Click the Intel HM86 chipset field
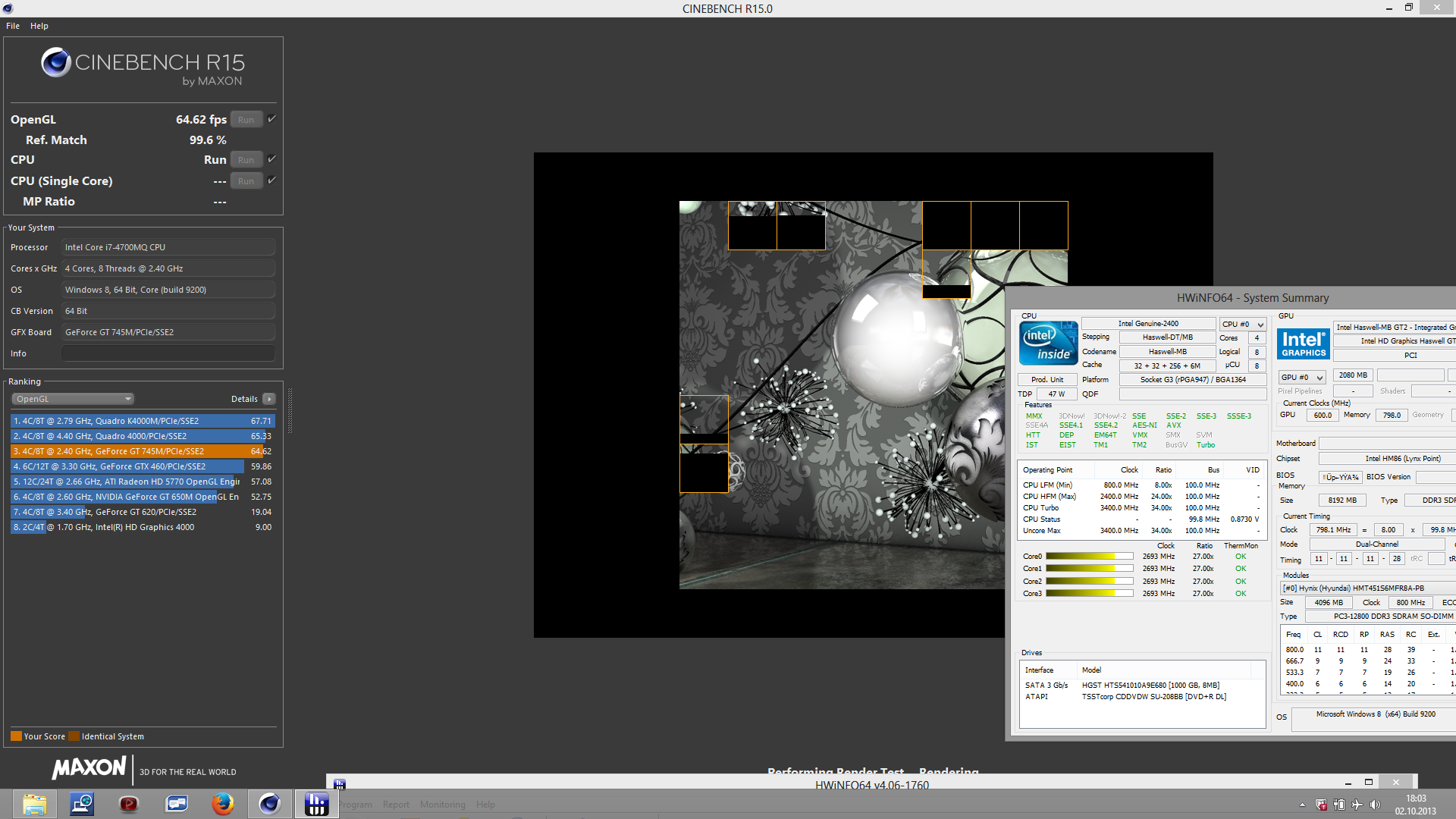The width and height of the screenshot is (1456, 819). pyautogui.click(x=1387, y=459)
